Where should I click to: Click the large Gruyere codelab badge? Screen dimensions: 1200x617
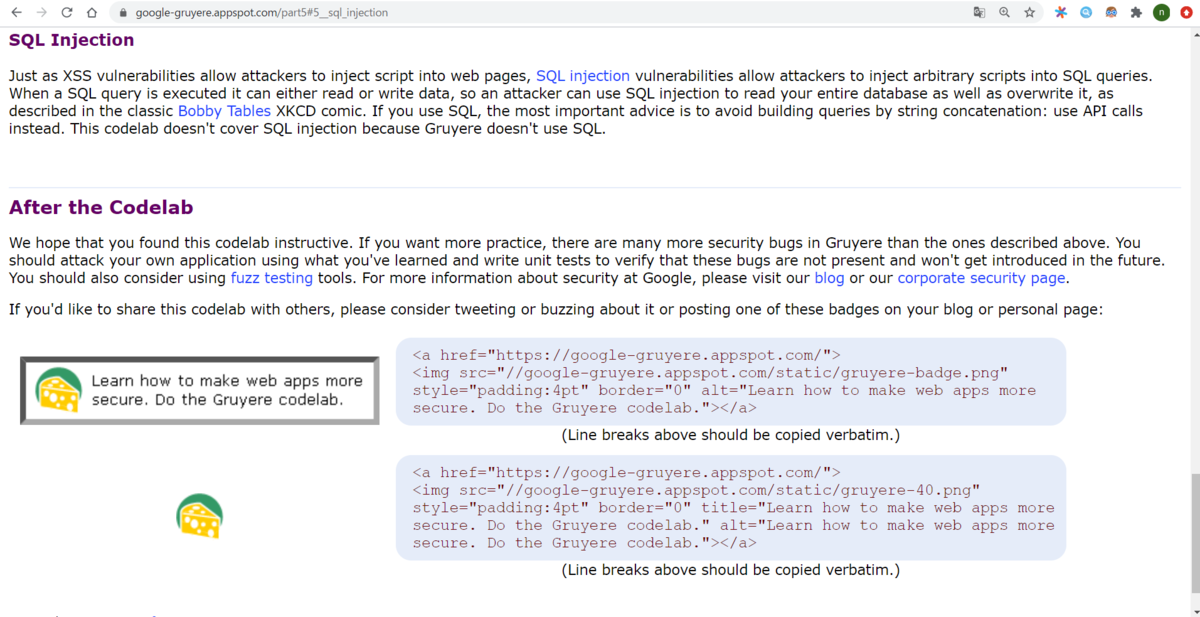coord(200,390)
